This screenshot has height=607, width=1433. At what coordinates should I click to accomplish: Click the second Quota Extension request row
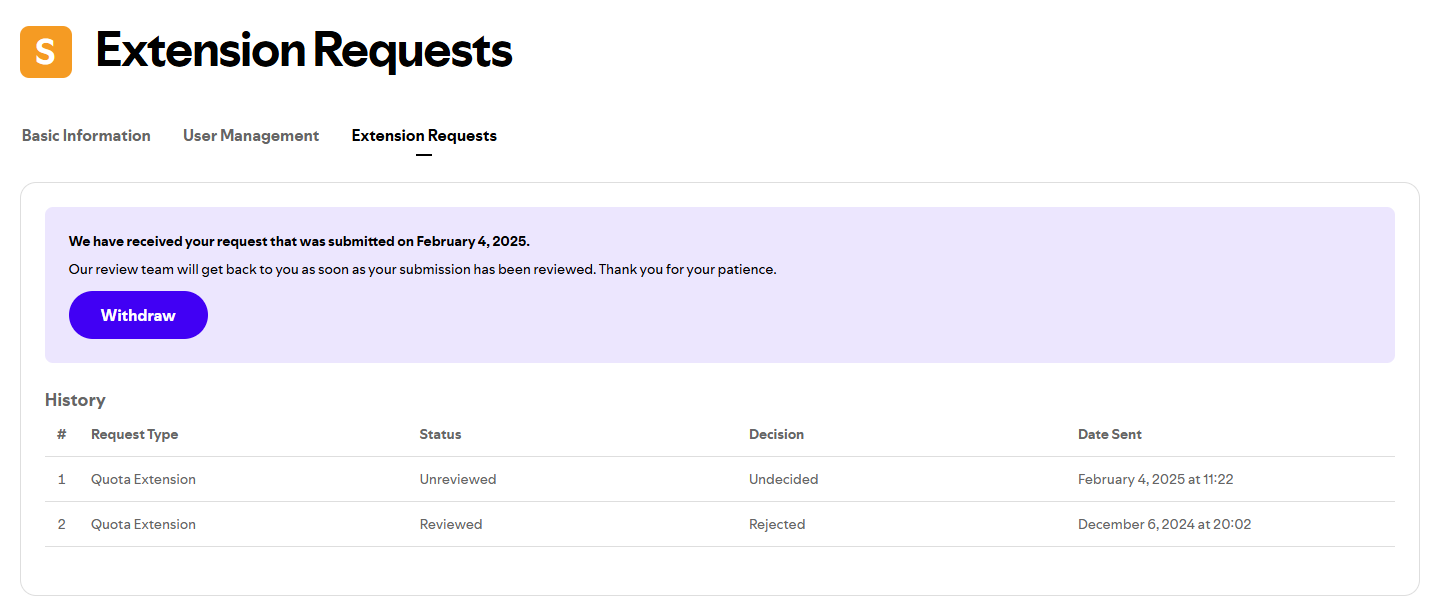pyautogui.click(x=143, y=523)
